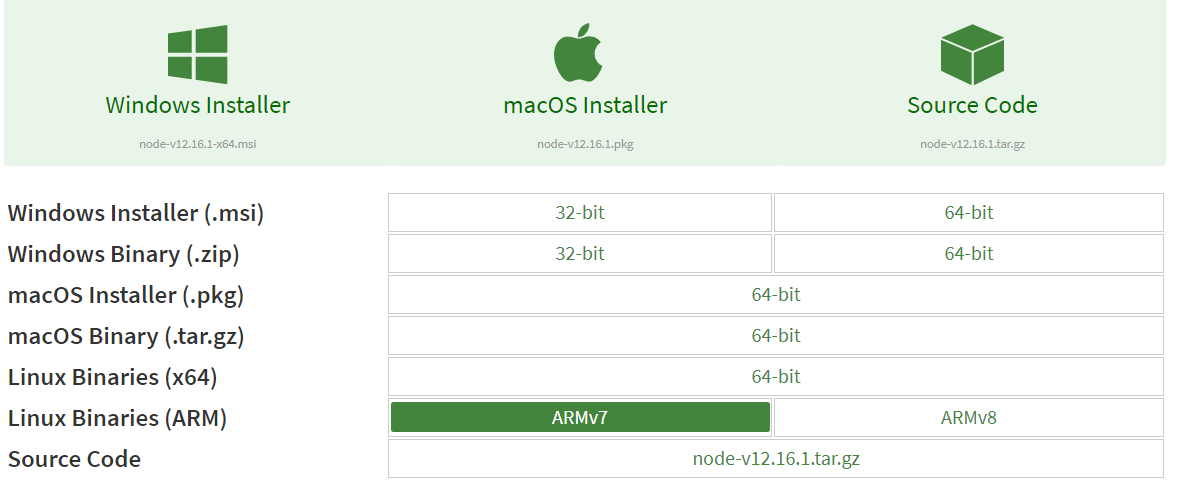
Task: Select ARMv8 Linux binary download
Action: (969, 418)
